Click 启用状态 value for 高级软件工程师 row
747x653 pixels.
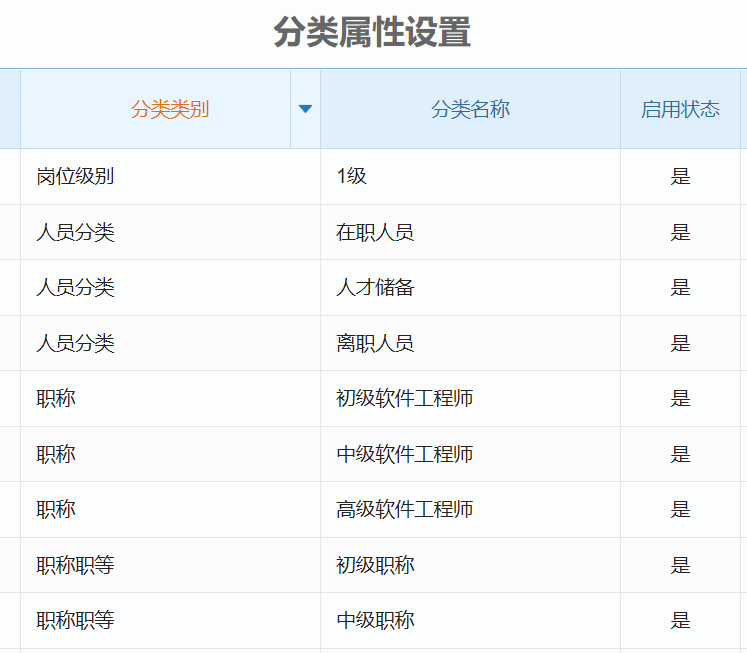(x=680, y=510)
